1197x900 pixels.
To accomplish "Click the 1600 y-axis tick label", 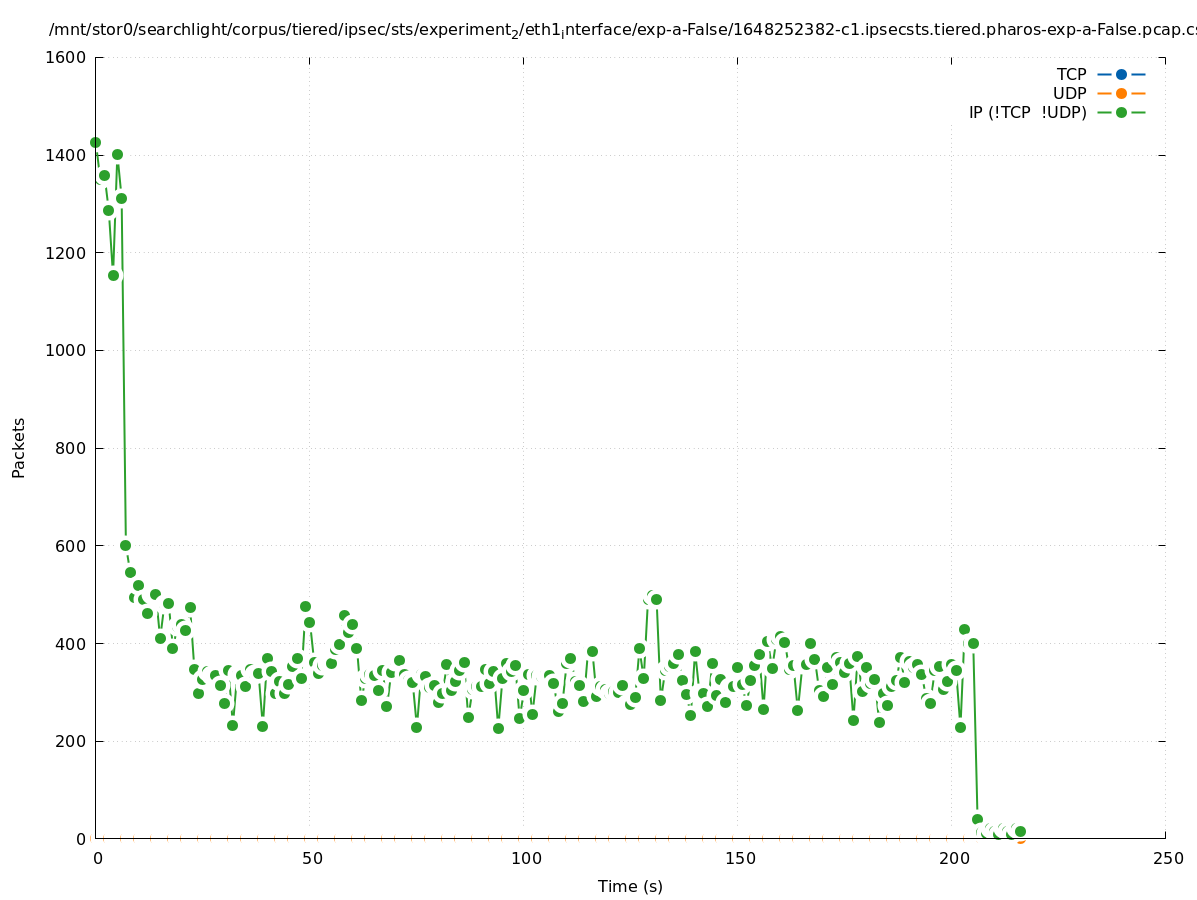I will pos(66,58).
